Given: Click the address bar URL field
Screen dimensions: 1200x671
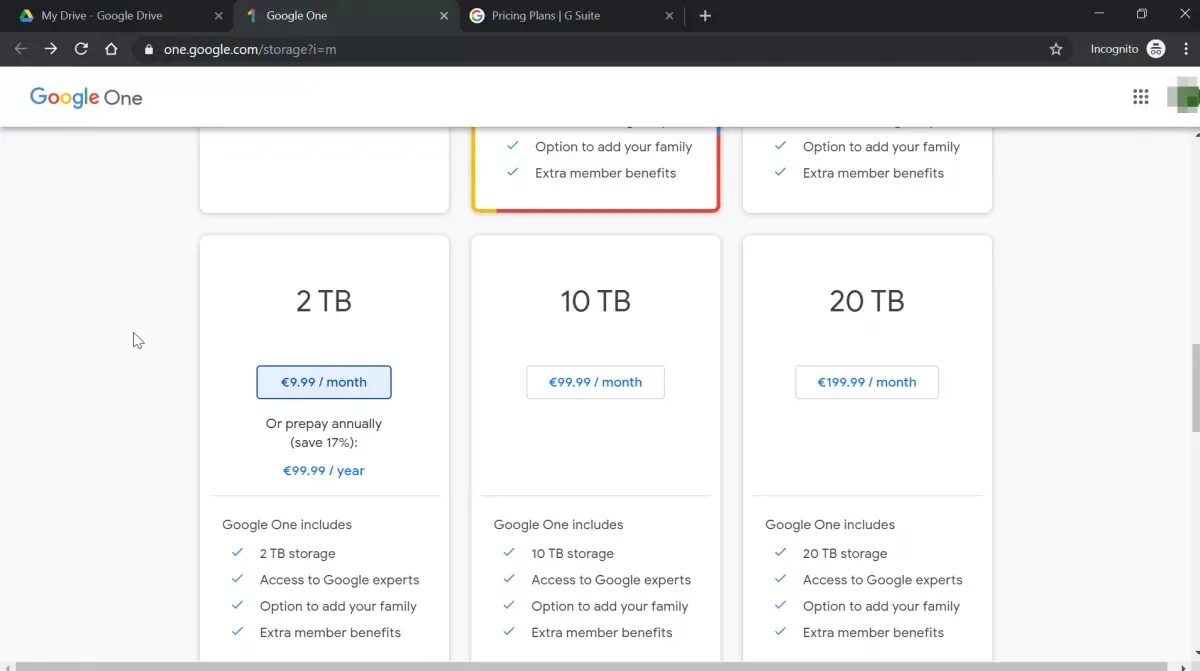Looking at the screenshot, I should [600, 49].
